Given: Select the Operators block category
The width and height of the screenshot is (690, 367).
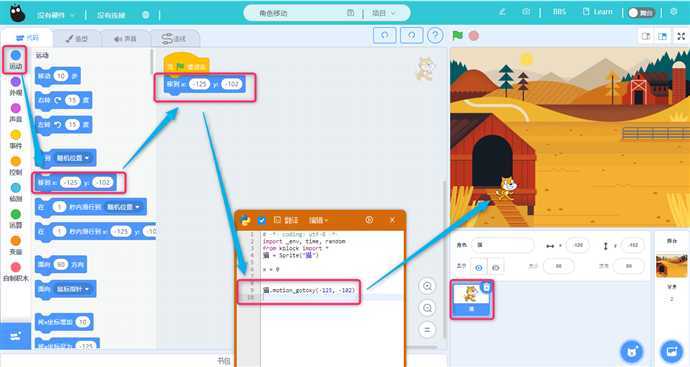Looking at the screenshot, I should coord(15,219).
